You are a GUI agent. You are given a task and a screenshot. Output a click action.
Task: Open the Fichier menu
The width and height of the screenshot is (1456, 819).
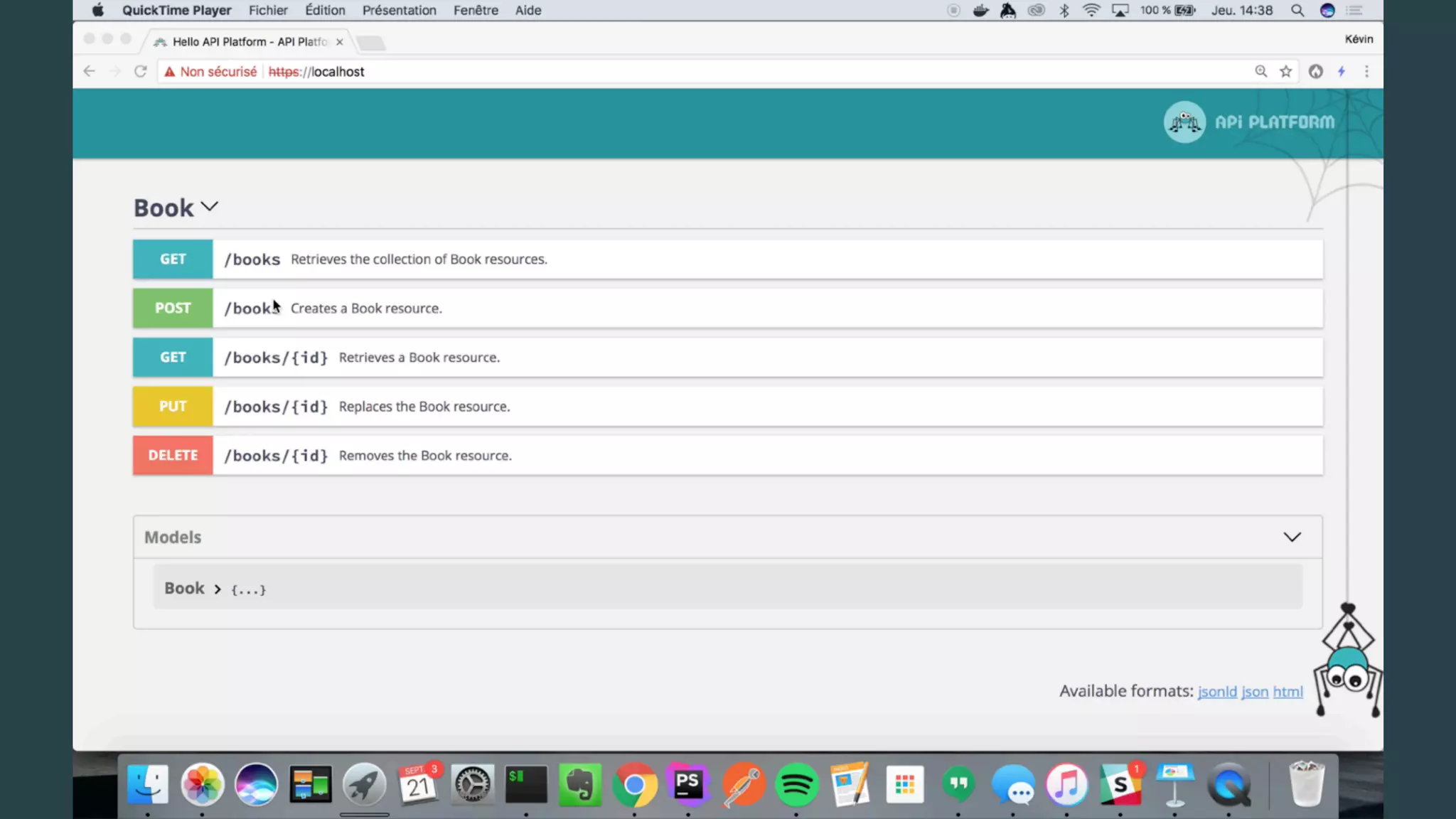[268, 11]
